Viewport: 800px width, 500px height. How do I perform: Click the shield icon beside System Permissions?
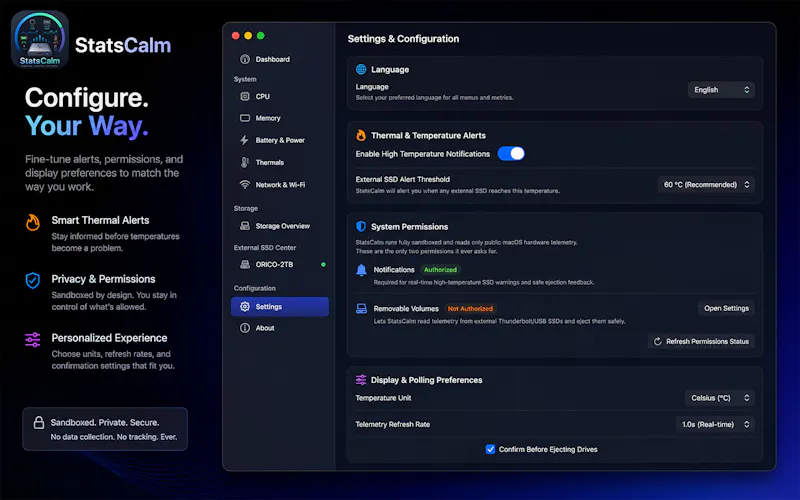click(361, 226)
